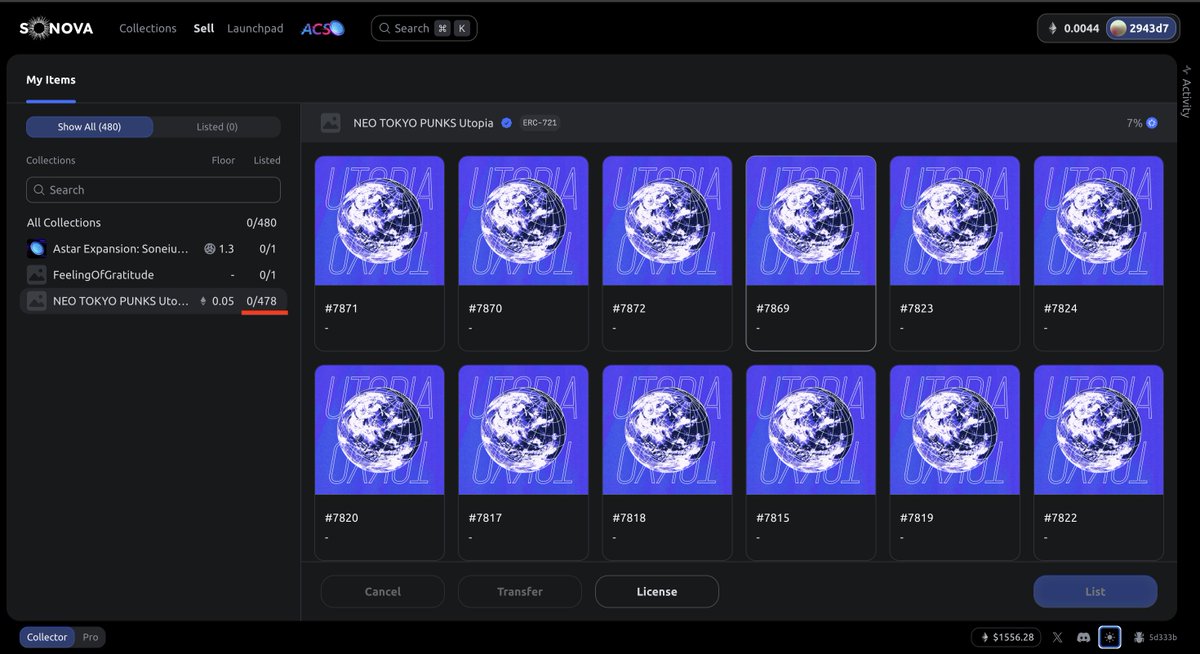This screenshot has height=654, width=1200.
Task: Click the ETH price $1556.28 pill
Action: pyautogui.click(x=1006, y=637)
